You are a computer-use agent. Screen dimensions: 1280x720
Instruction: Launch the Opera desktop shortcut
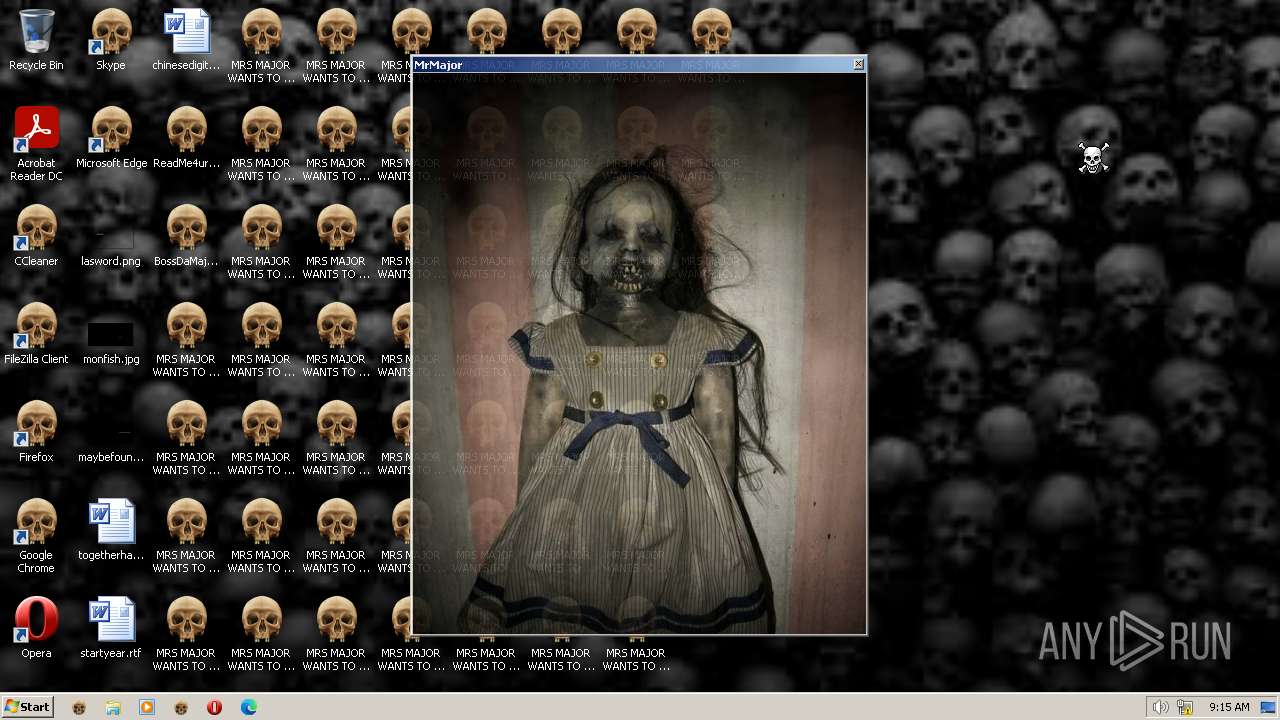36,628
